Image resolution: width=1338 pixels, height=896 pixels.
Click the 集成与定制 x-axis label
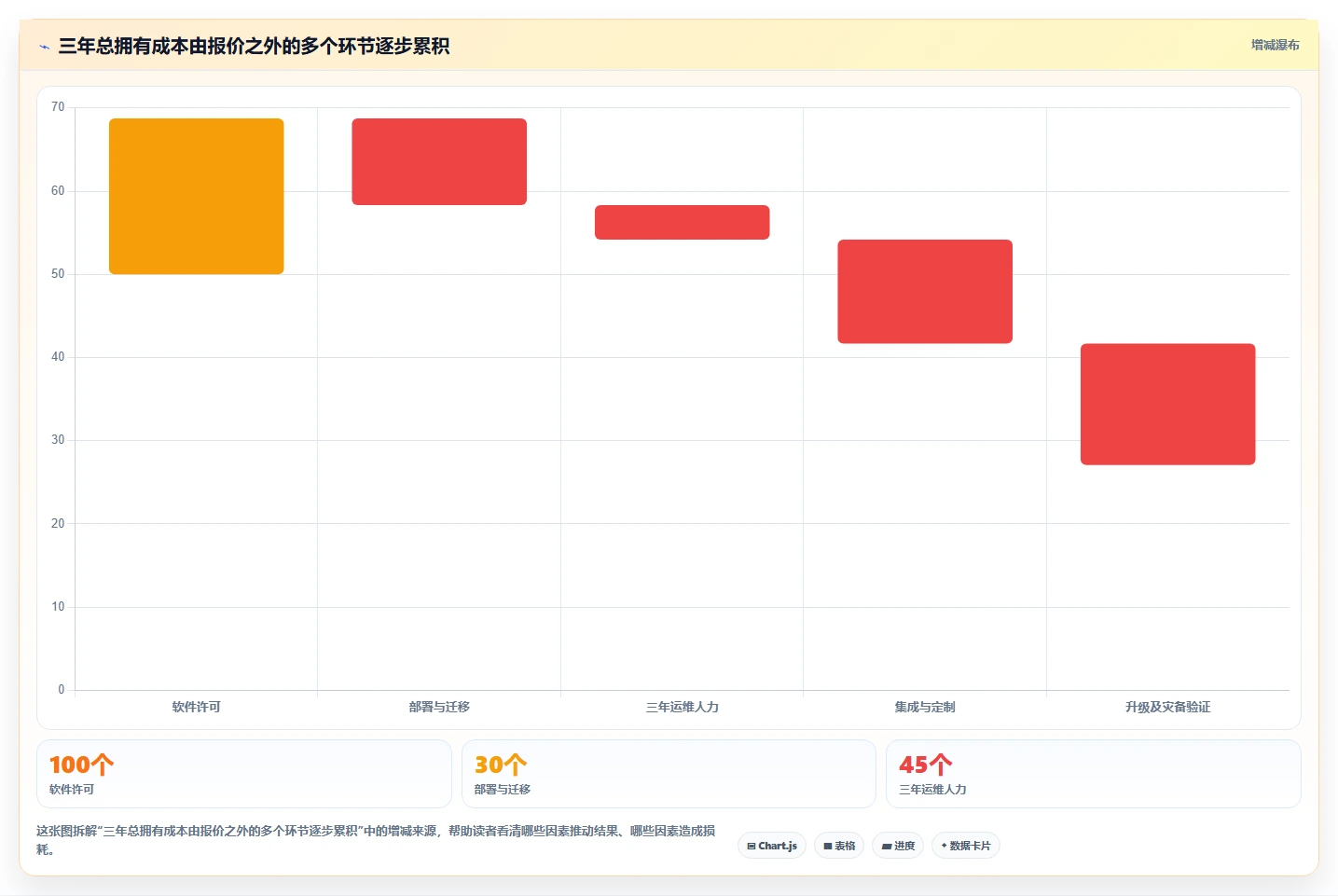(925, 707)
